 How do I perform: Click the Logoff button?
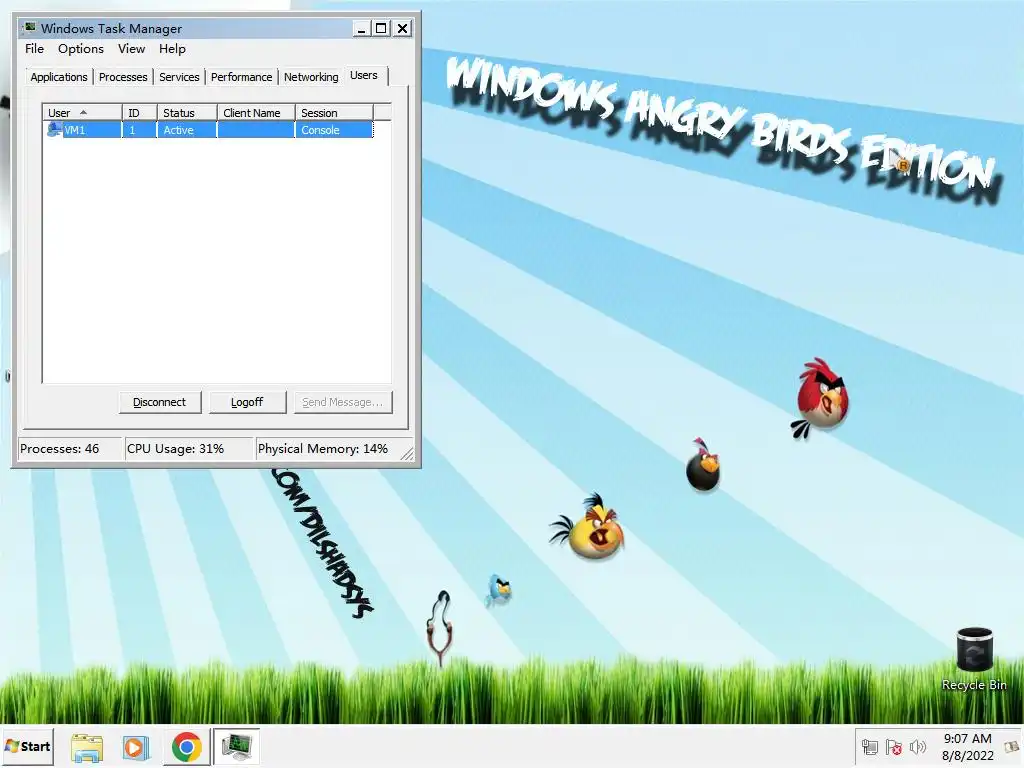coord(248,402)
